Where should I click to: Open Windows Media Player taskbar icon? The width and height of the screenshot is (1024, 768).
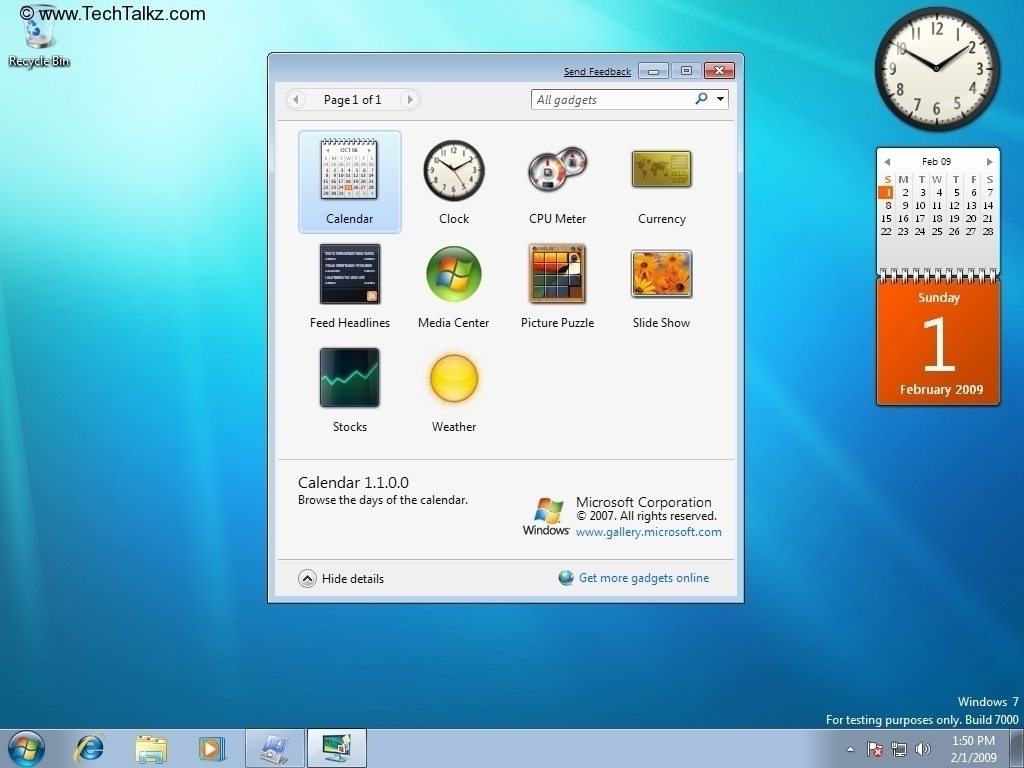(212, 748)
